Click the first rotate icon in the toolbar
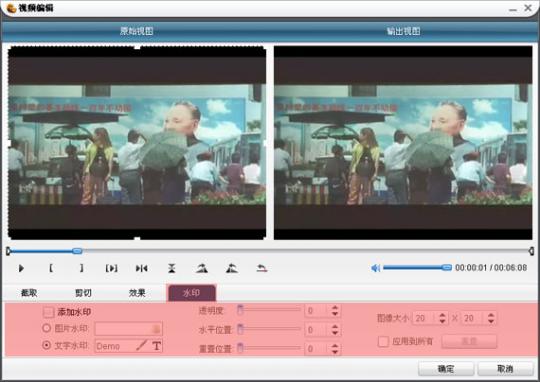 click(x=202, y=268)
